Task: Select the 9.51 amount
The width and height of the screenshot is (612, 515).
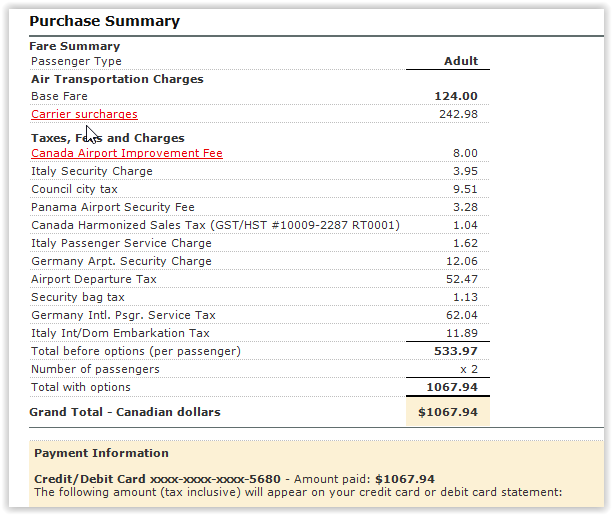Action: point(465,189)
